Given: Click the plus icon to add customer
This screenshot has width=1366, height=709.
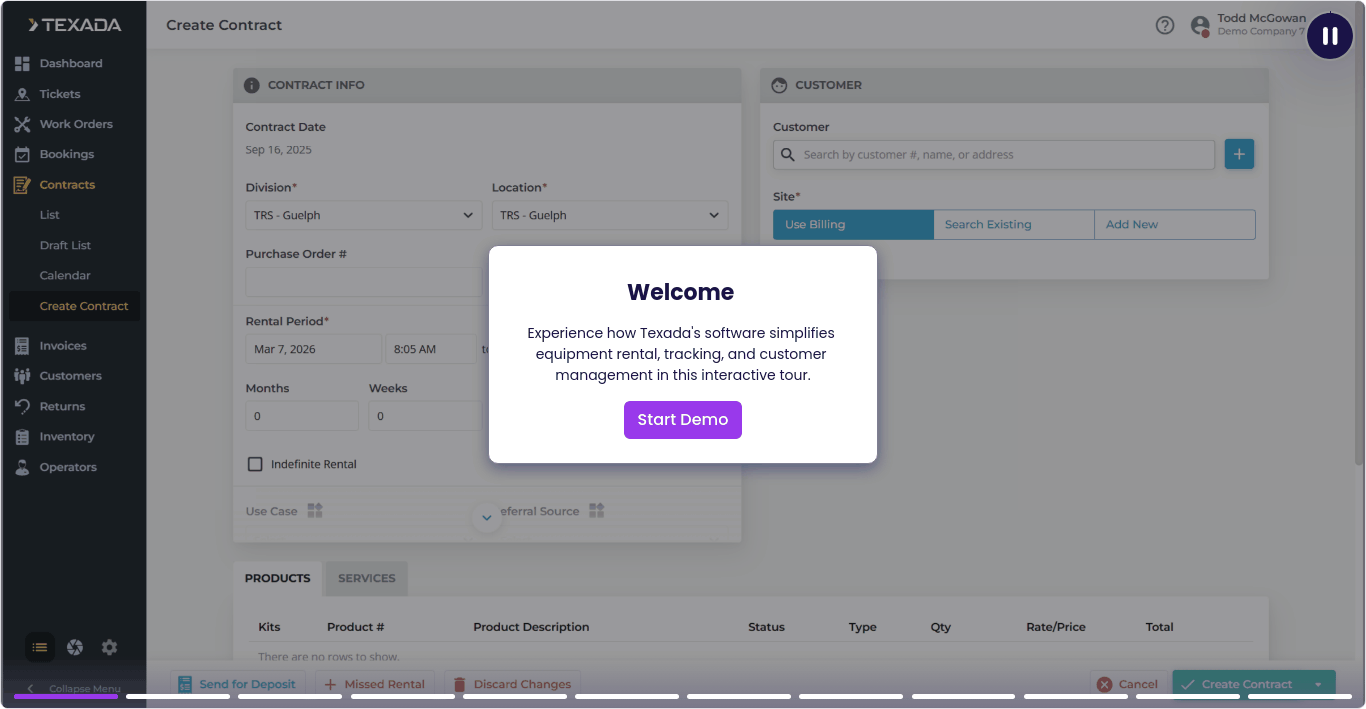Looking at the screenshot, I should (x=1239, y=155).
